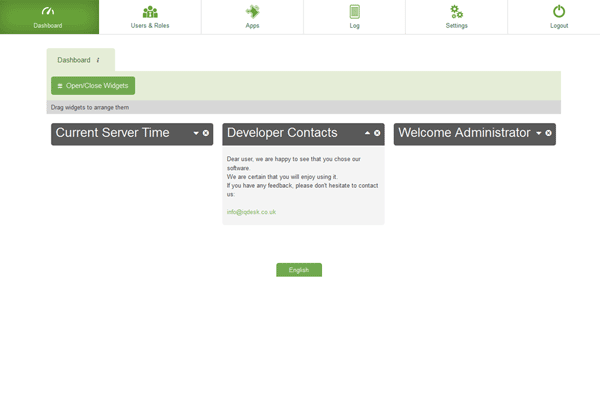Click the Current Server Time widget title
600x400 pixels.
[x=112, y=133]
